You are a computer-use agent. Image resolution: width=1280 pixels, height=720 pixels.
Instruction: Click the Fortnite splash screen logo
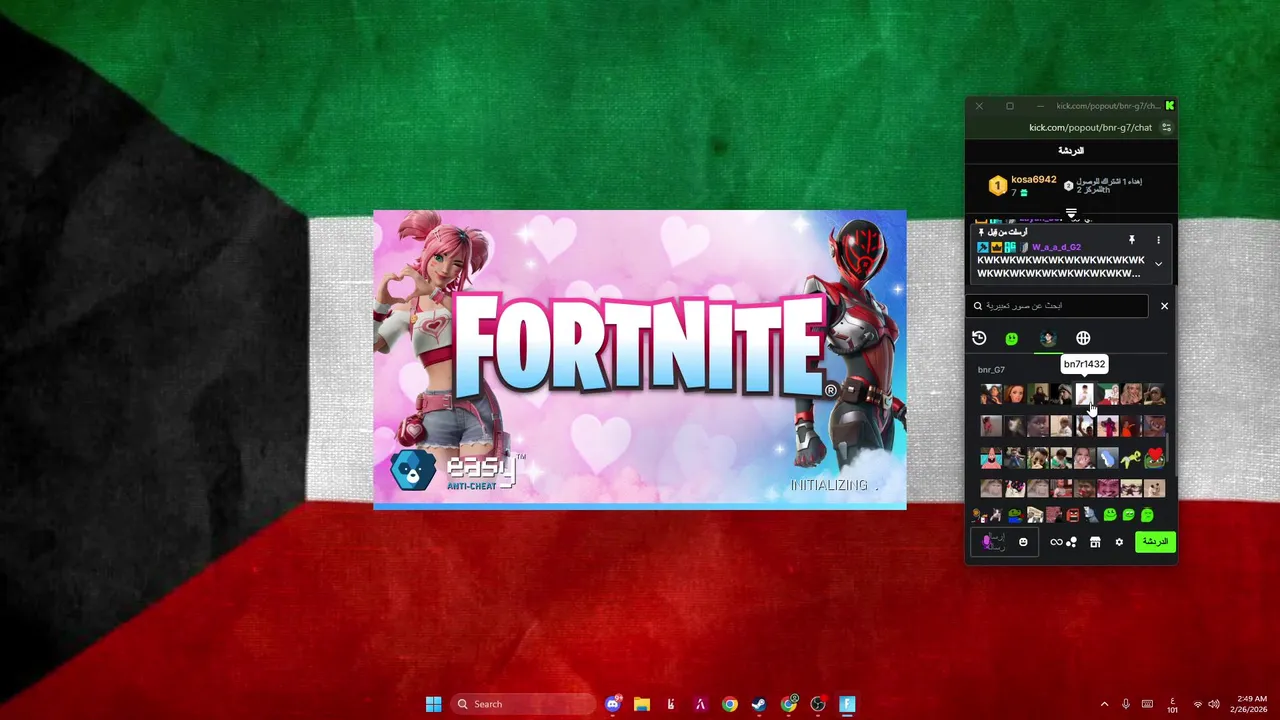(x=645, y=347)
